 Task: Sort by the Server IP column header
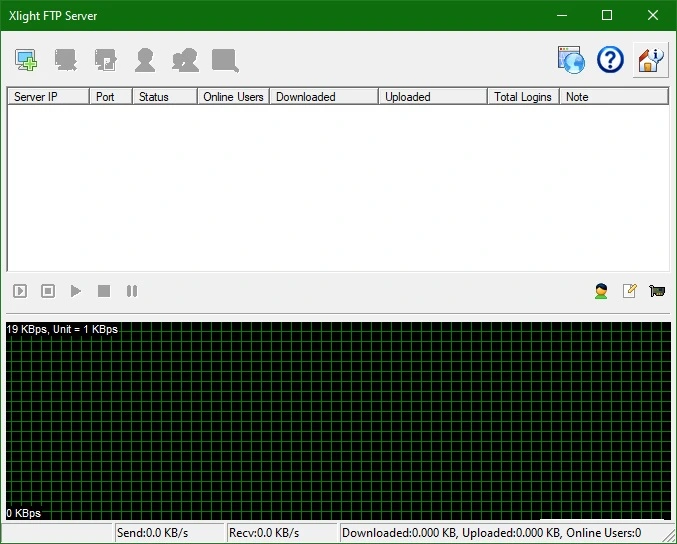(x=49, y=97)
